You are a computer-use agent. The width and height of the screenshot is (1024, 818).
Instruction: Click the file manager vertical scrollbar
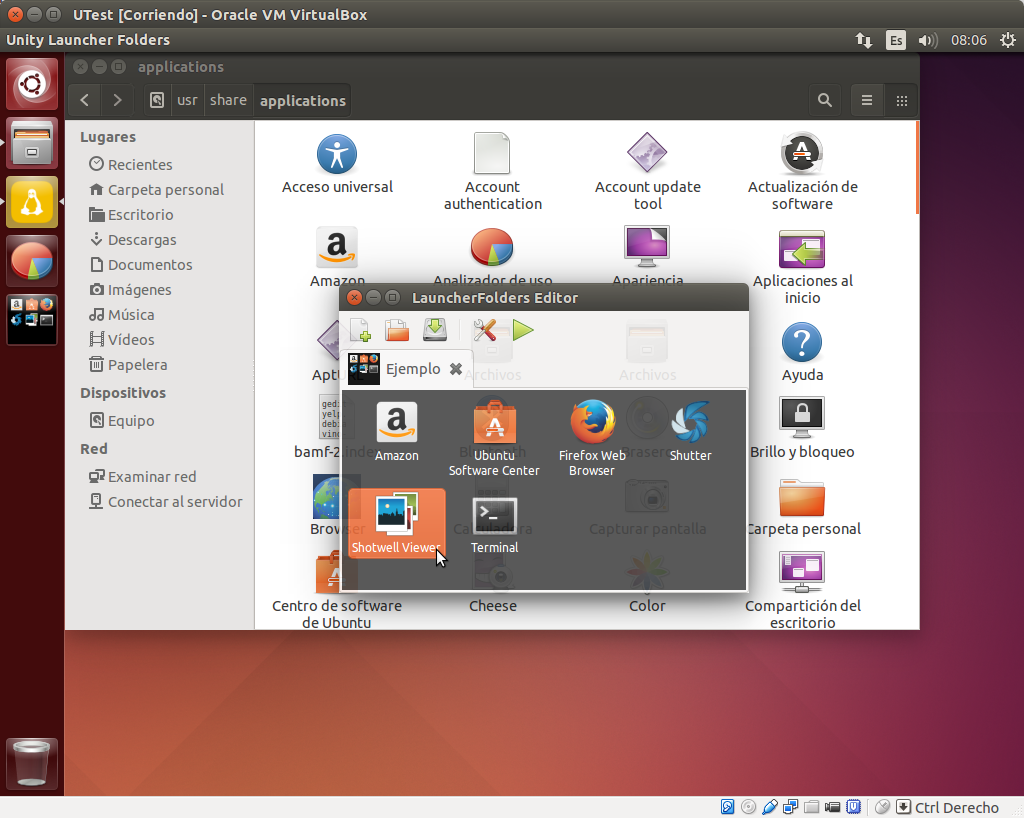point(917,168)
